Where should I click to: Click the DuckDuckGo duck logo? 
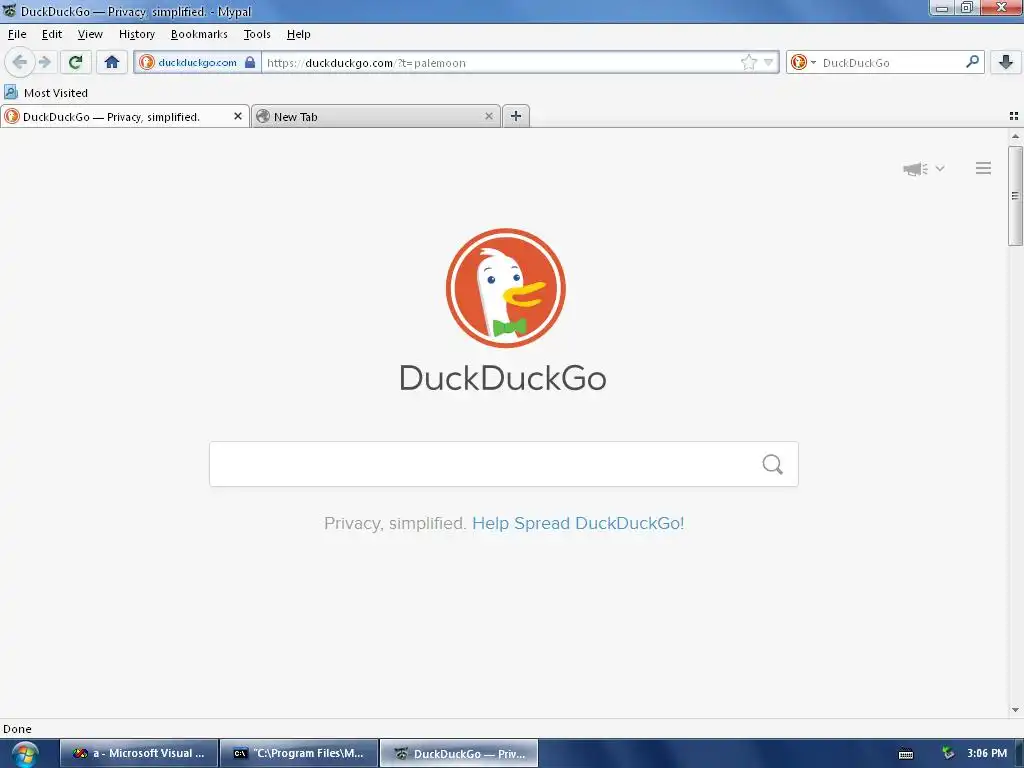pos(505,288)
